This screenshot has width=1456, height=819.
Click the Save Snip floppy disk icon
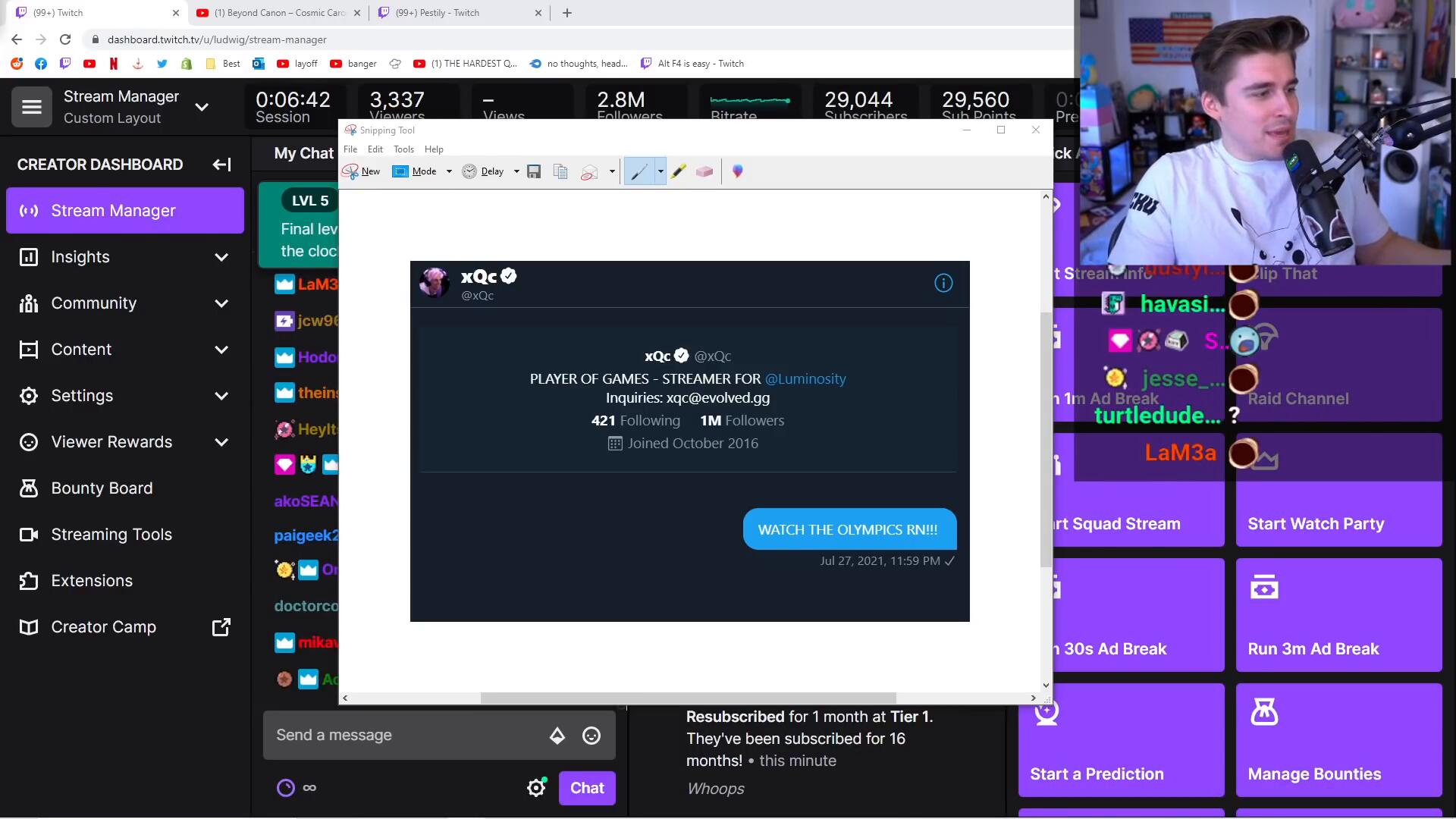(534, 171)
